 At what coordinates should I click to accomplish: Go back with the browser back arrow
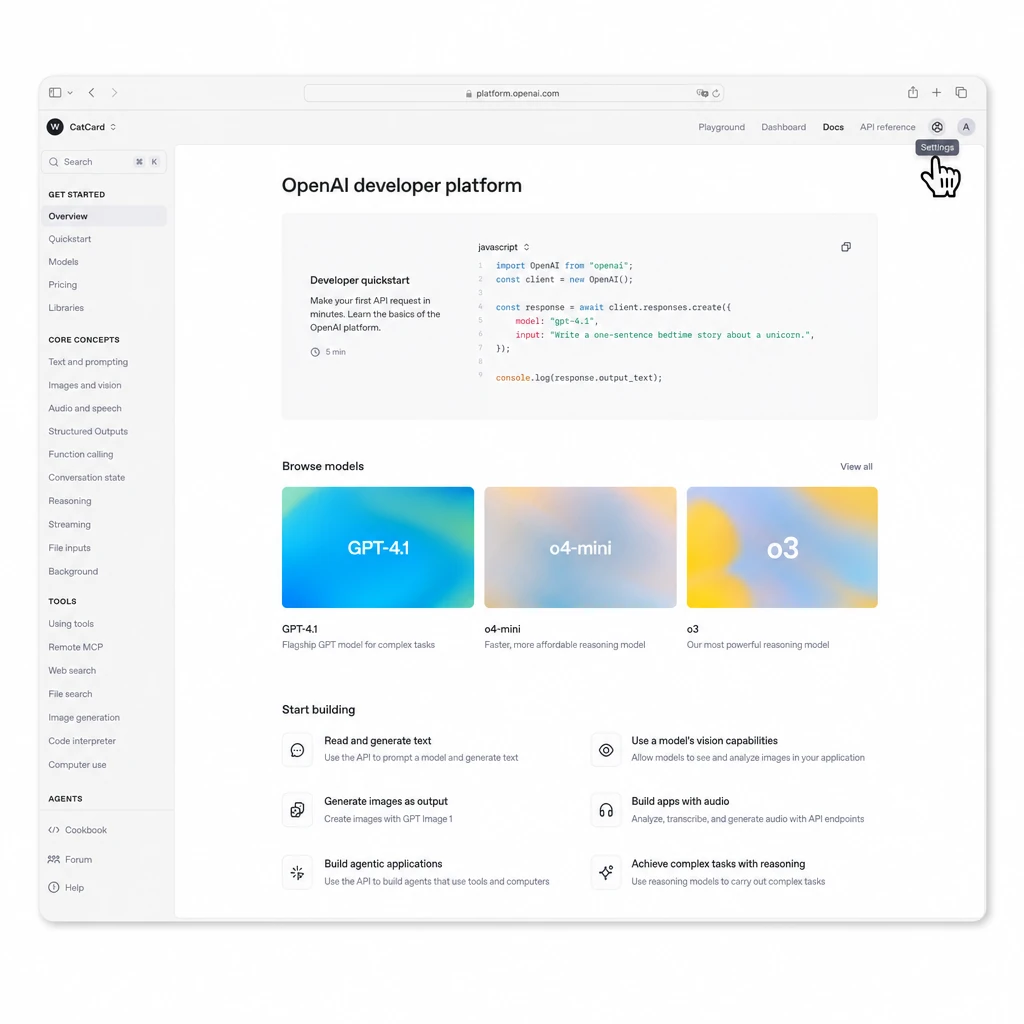pos(91,93)
